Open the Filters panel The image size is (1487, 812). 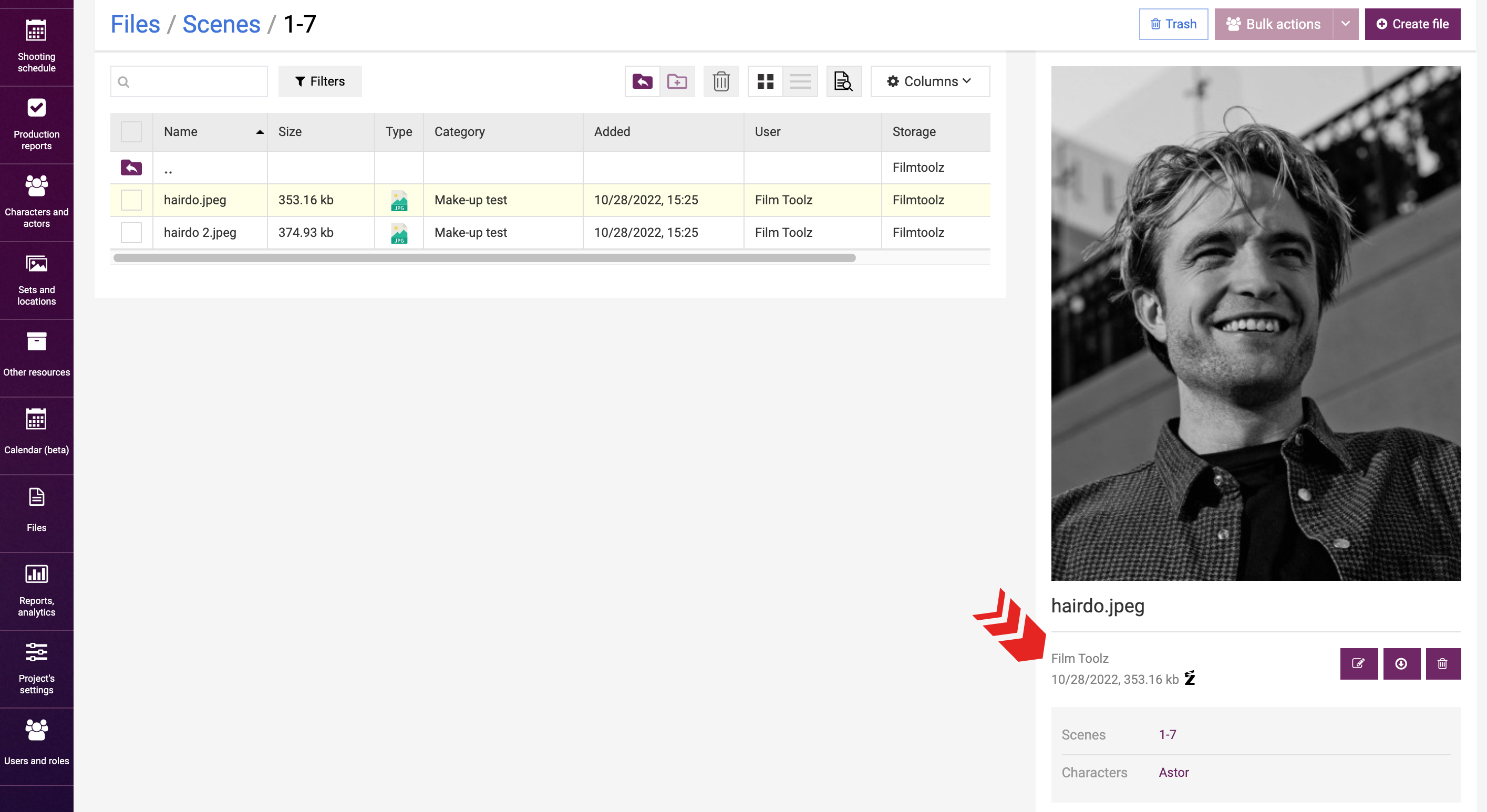pos(320,81)
